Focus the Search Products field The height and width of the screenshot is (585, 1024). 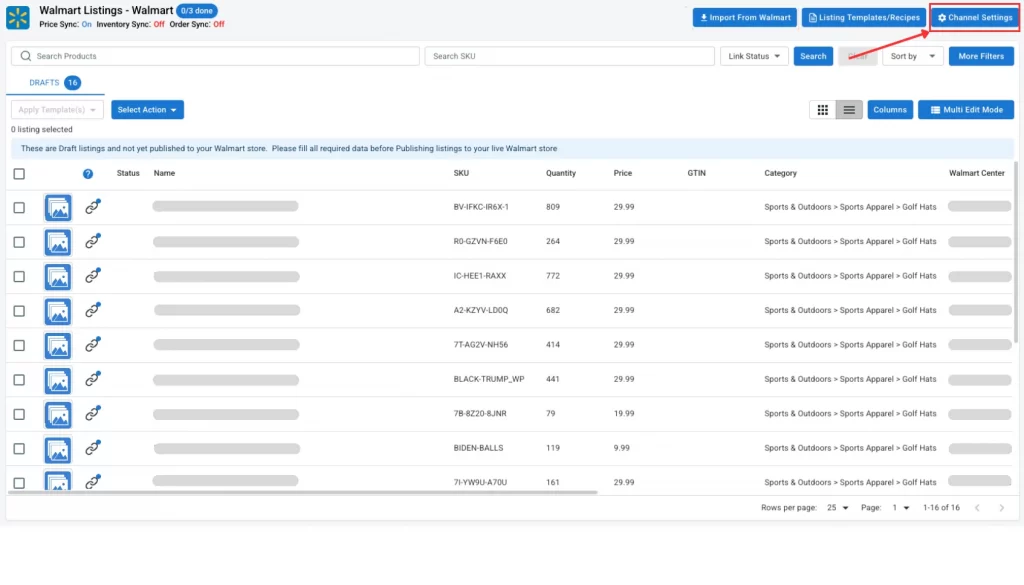coord(215,56)
